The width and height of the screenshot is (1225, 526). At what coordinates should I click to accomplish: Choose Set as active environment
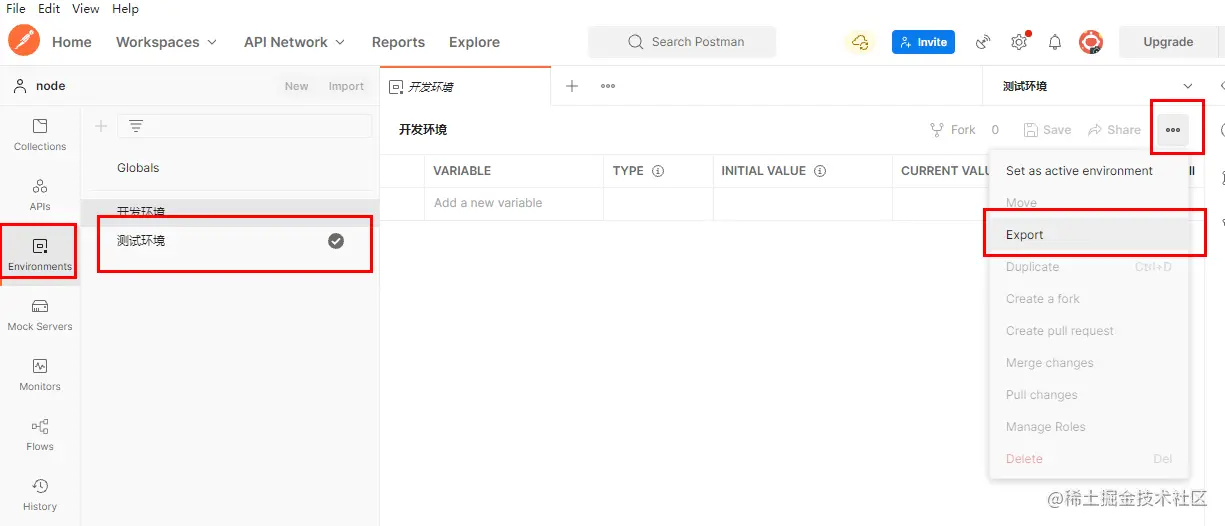(x=1089, y=171)
